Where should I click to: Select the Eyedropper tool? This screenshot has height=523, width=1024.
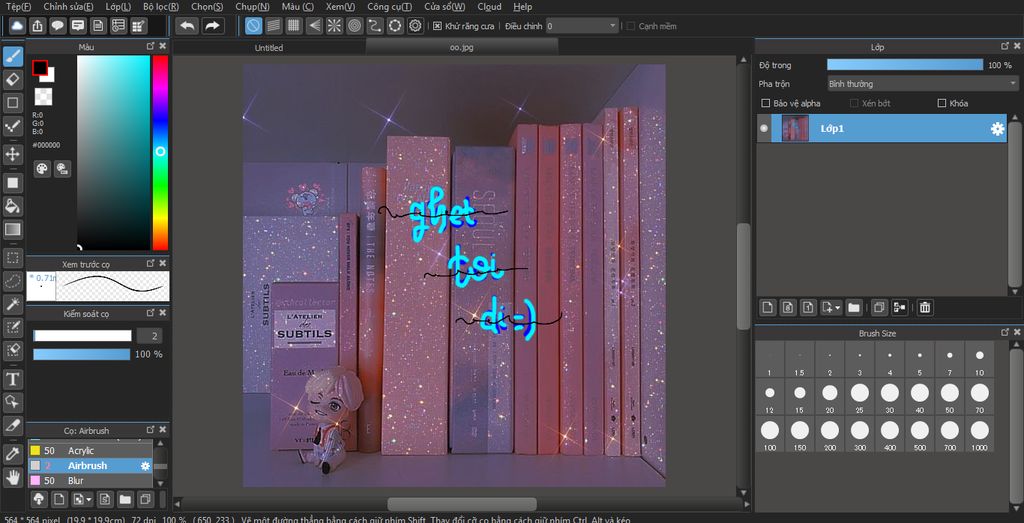coord(12,454)
